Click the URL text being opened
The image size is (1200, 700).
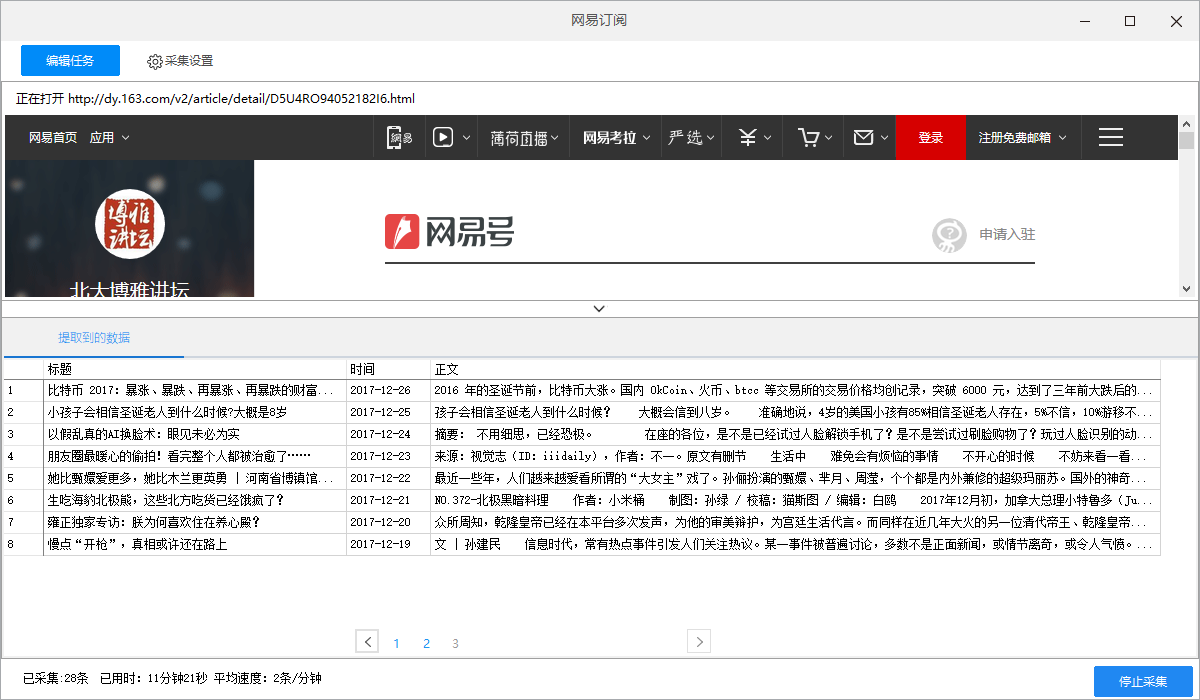241,99
